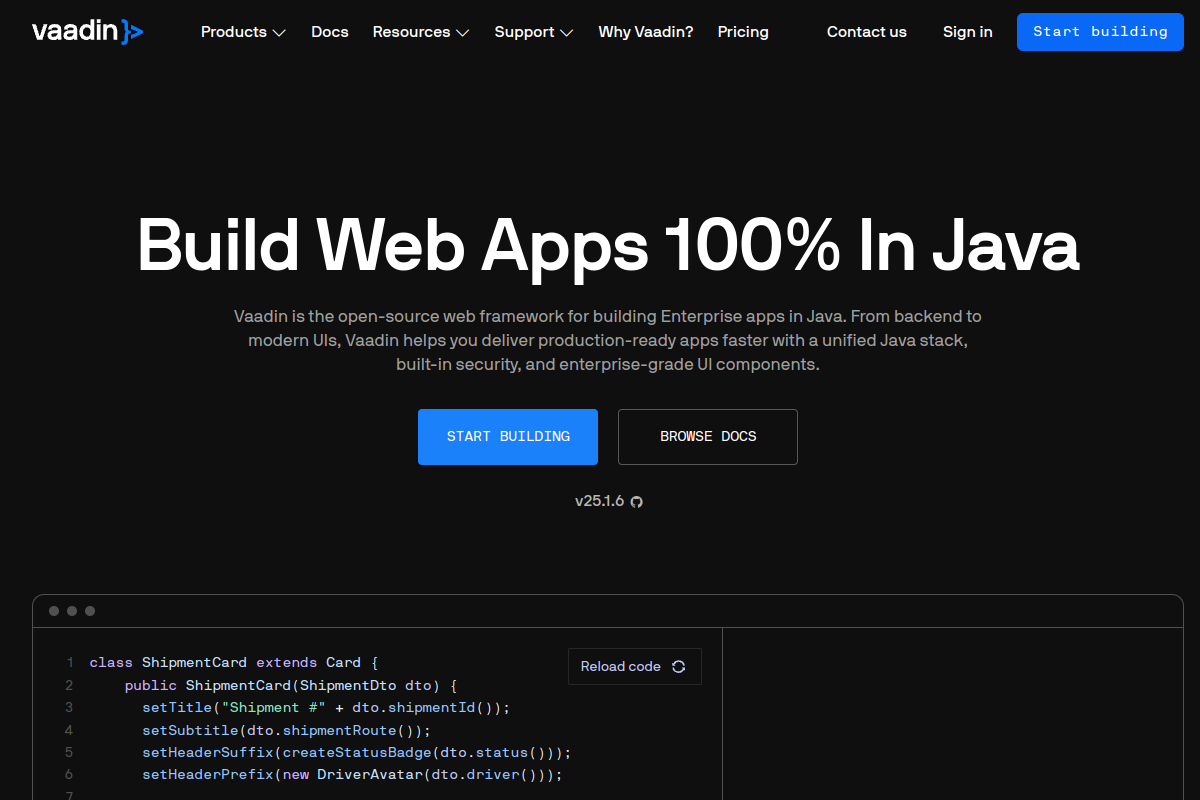Open the GitHub icon beside v25.1.6

pos(636,501)
